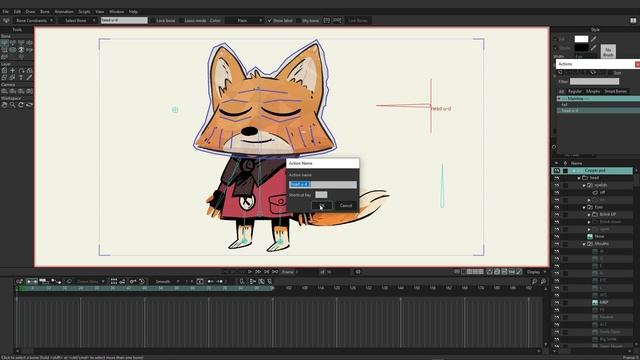Open the Smooth interpolation dropdown
The image size is (640, 360).
coord(166,281)
